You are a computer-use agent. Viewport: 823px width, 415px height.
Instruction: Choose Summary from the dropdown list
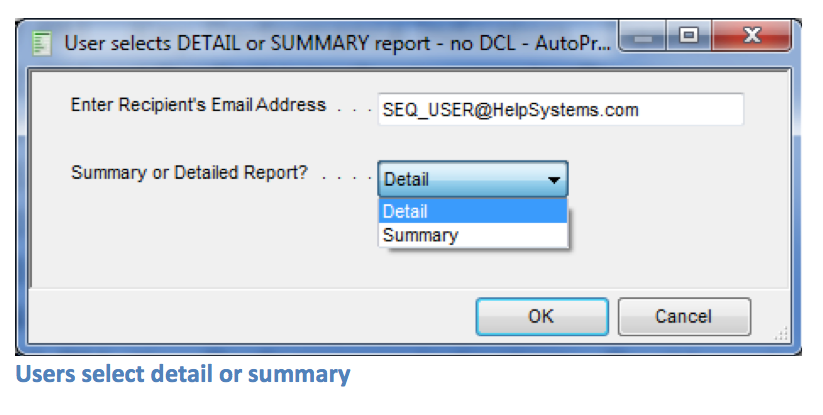click(472, 236)
